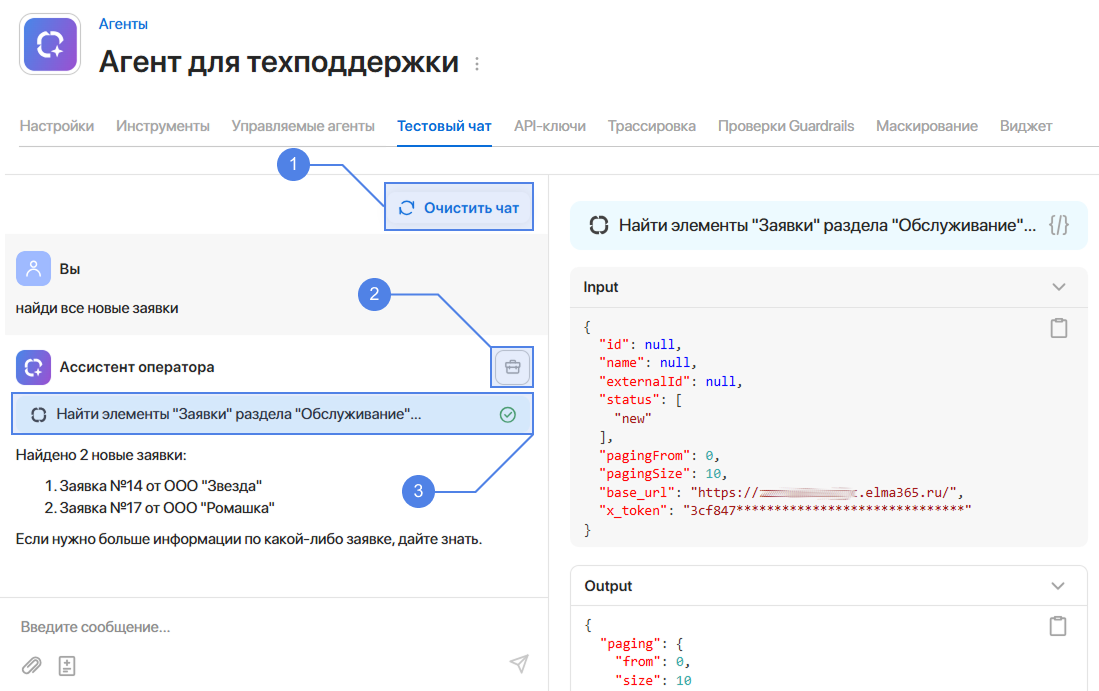Open the Настройки tab
1099x691 pixels.
(57, 126)
